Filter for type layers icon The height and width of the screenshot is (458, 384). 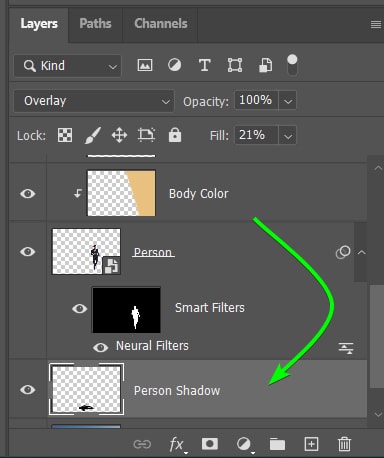tap(204, 65)
